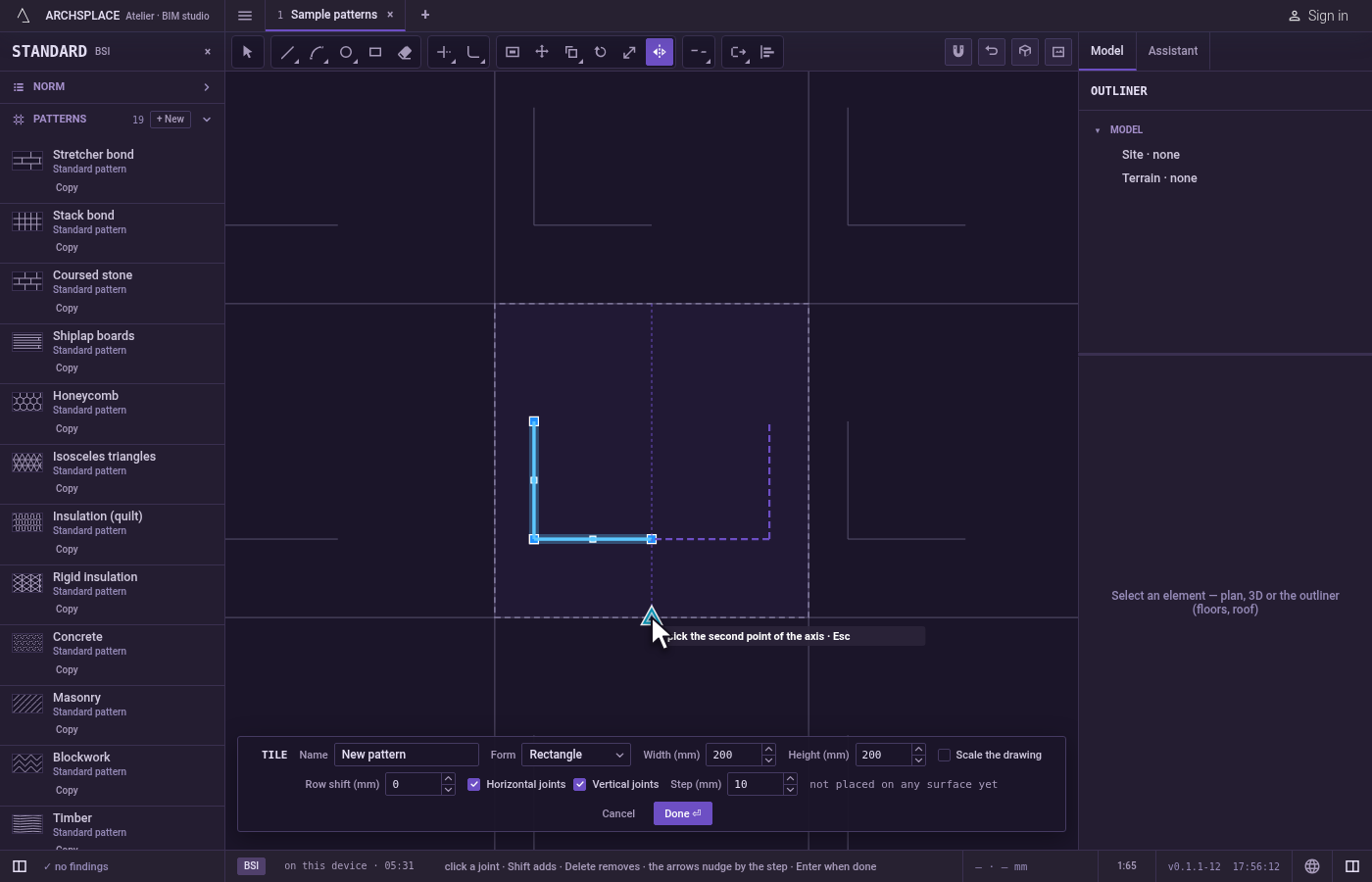Add a new tab with plus button
This screenshot has width=1372, height=882.
[x=425, y=15]
